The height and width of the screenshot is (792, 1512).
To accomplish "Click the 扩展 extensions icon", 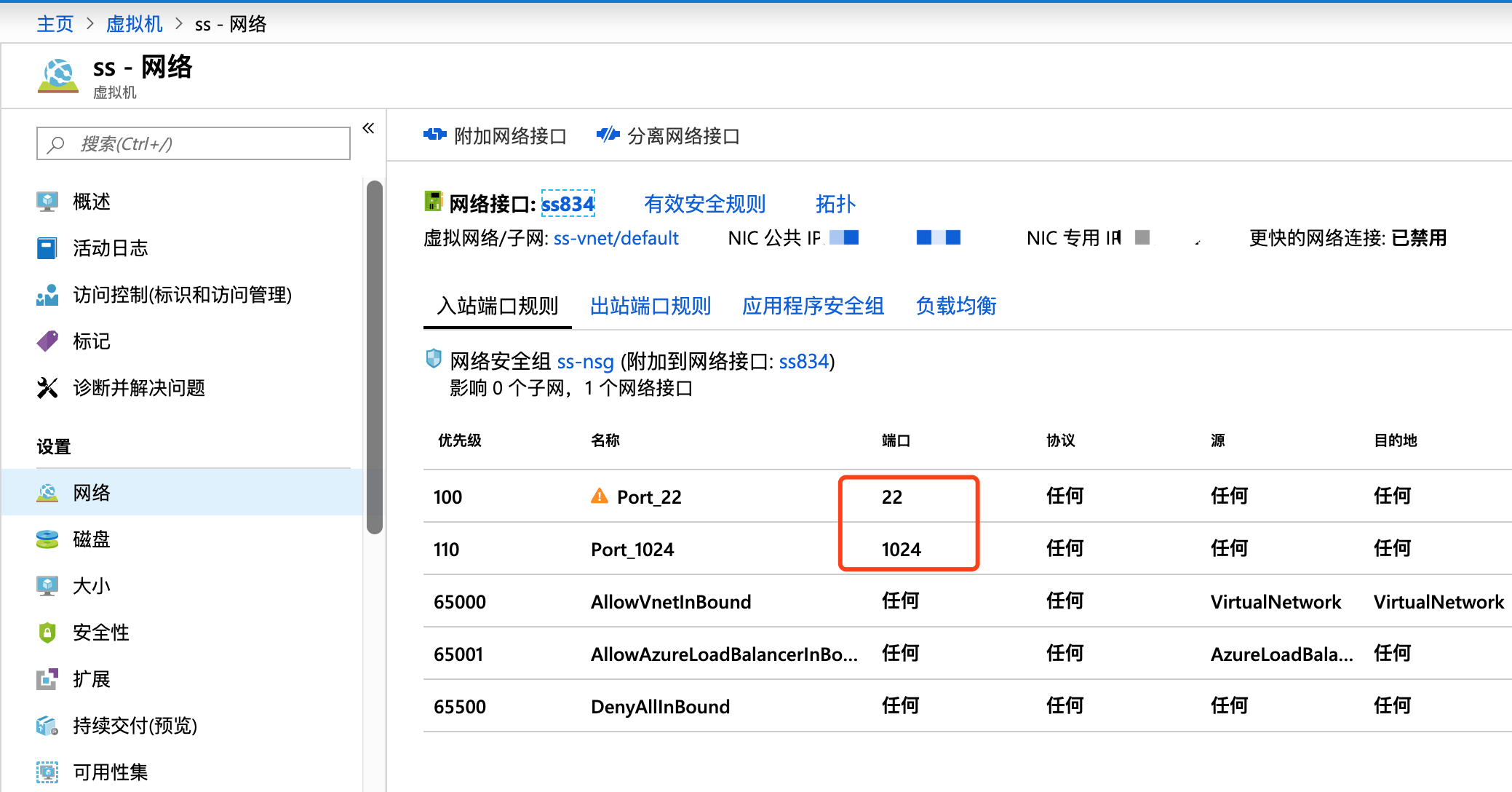I will click(47, 679).
